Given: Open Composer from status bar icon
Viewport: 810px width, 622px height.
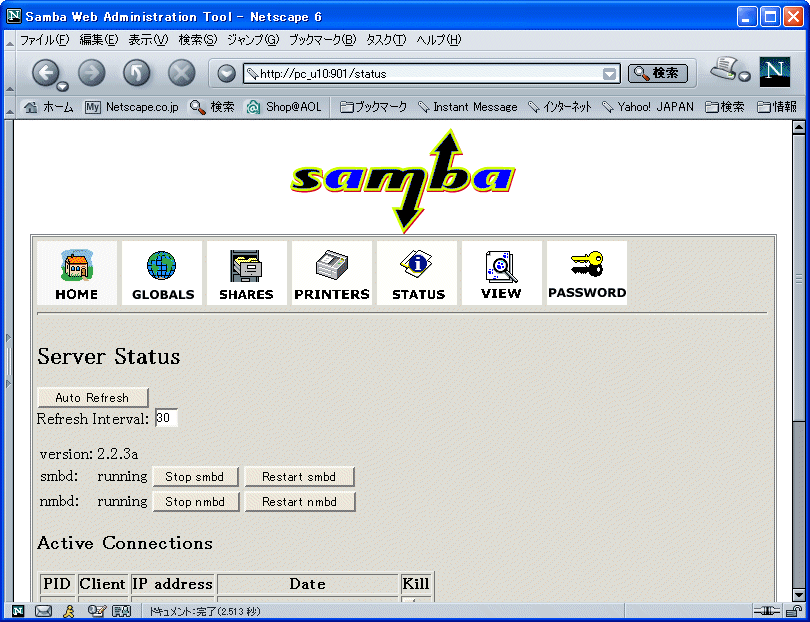Looking at the screenshot, I should pyautogui.click(x=97, y=612).
